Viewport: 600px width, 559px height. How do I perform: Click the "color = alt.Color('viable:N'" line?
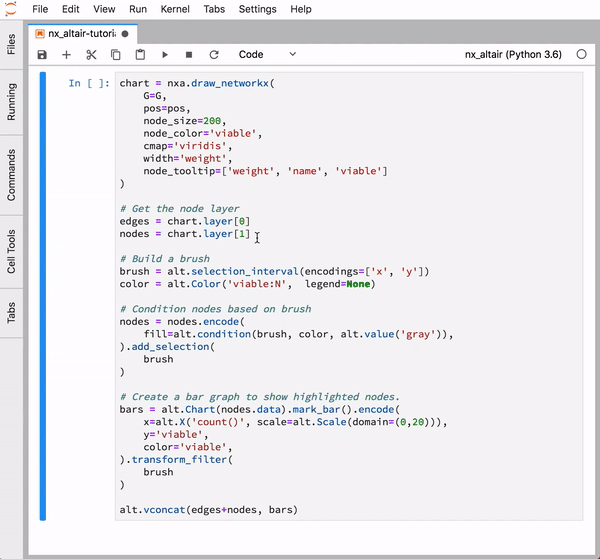click(x=248, y=284)
